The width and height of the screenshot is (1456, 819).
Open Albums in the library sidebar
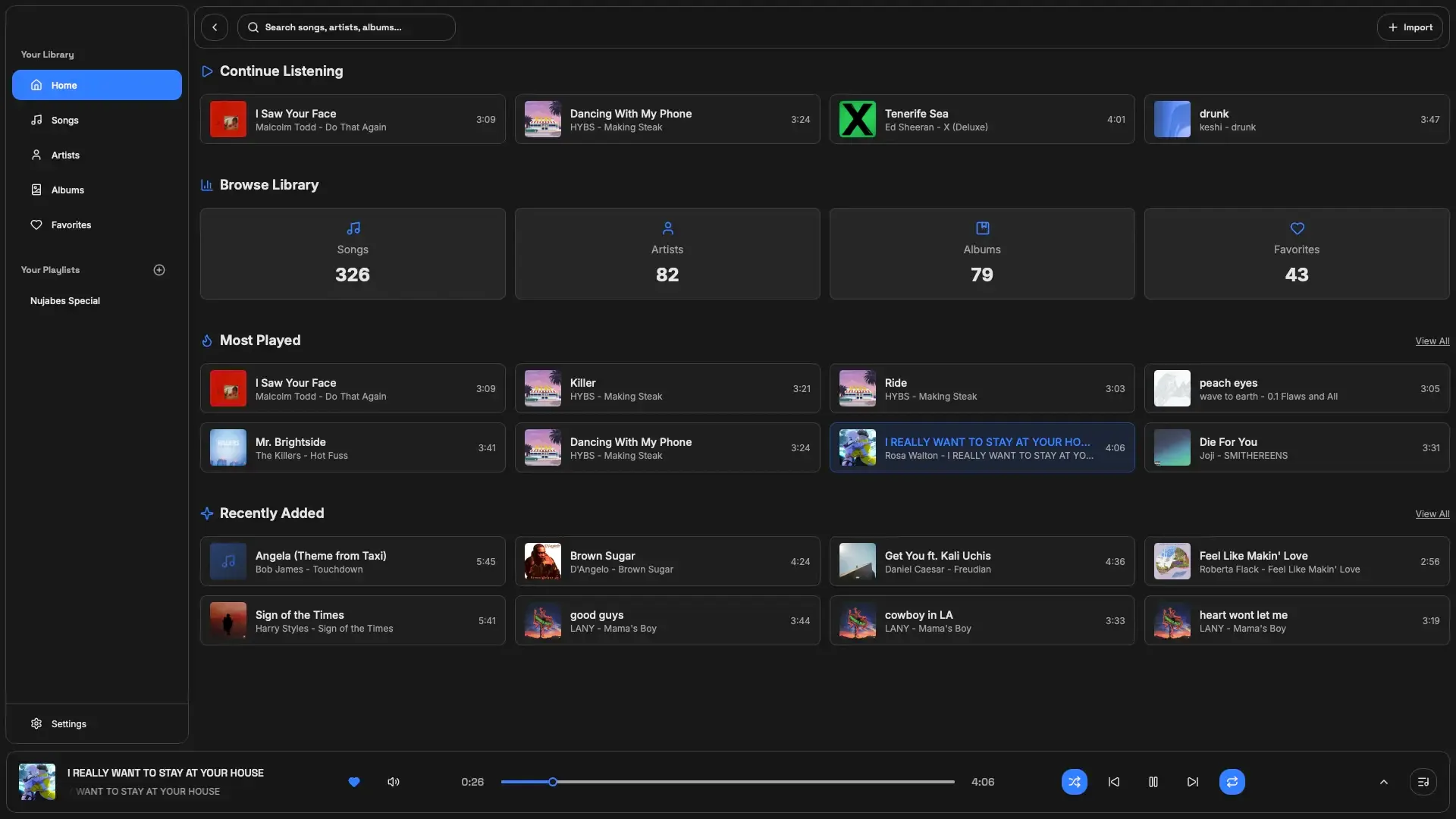[x=97, y=190]
